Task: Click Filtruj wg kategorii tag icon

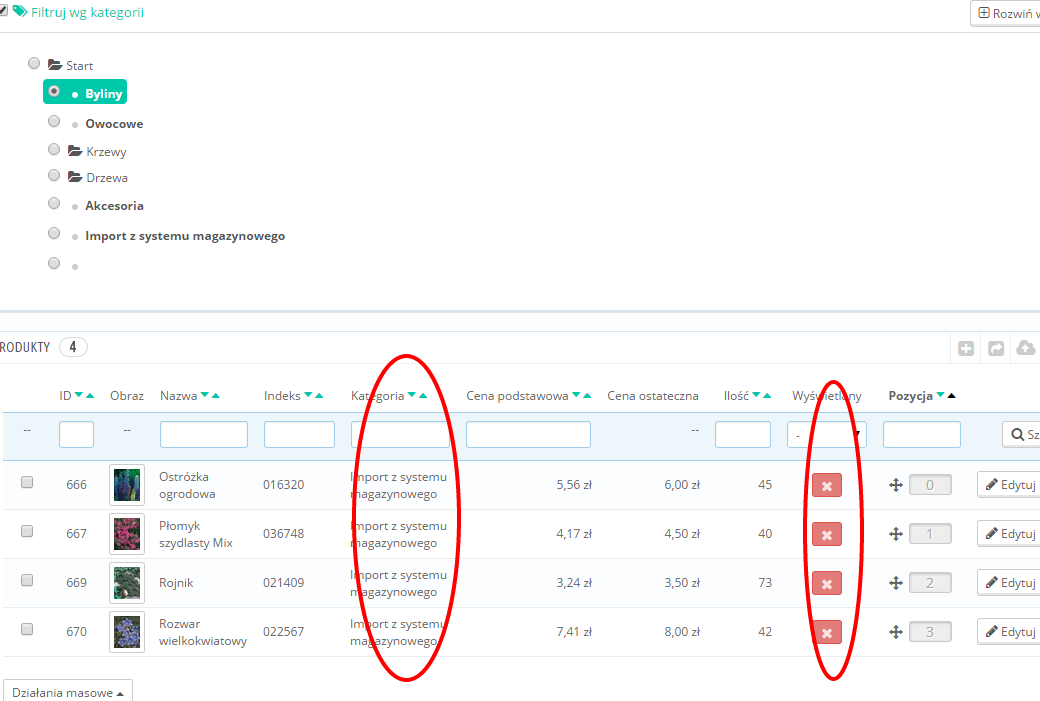Action: coord(20,11)
